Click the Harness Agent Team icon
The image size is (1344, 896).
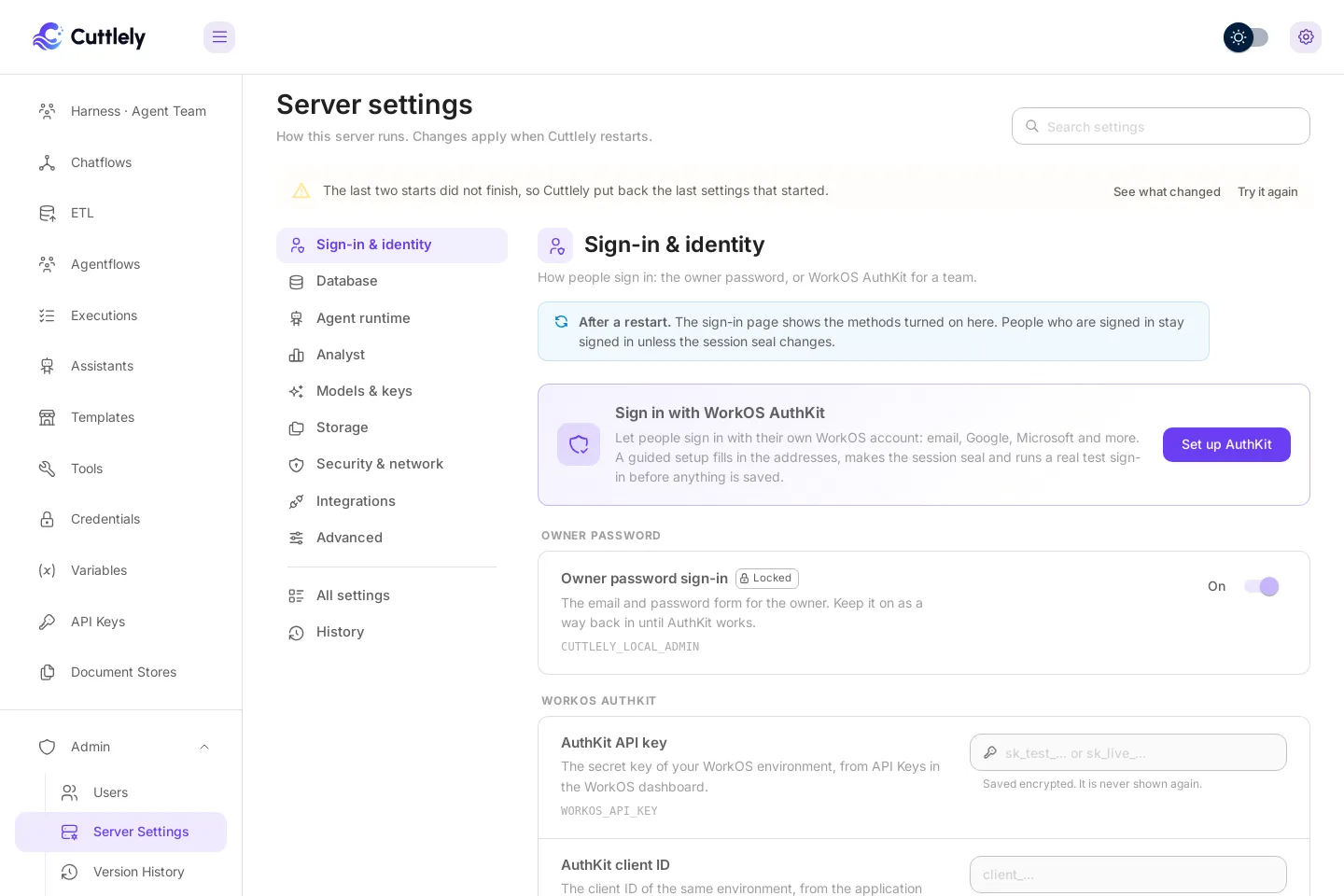click(x=47, y=111)
